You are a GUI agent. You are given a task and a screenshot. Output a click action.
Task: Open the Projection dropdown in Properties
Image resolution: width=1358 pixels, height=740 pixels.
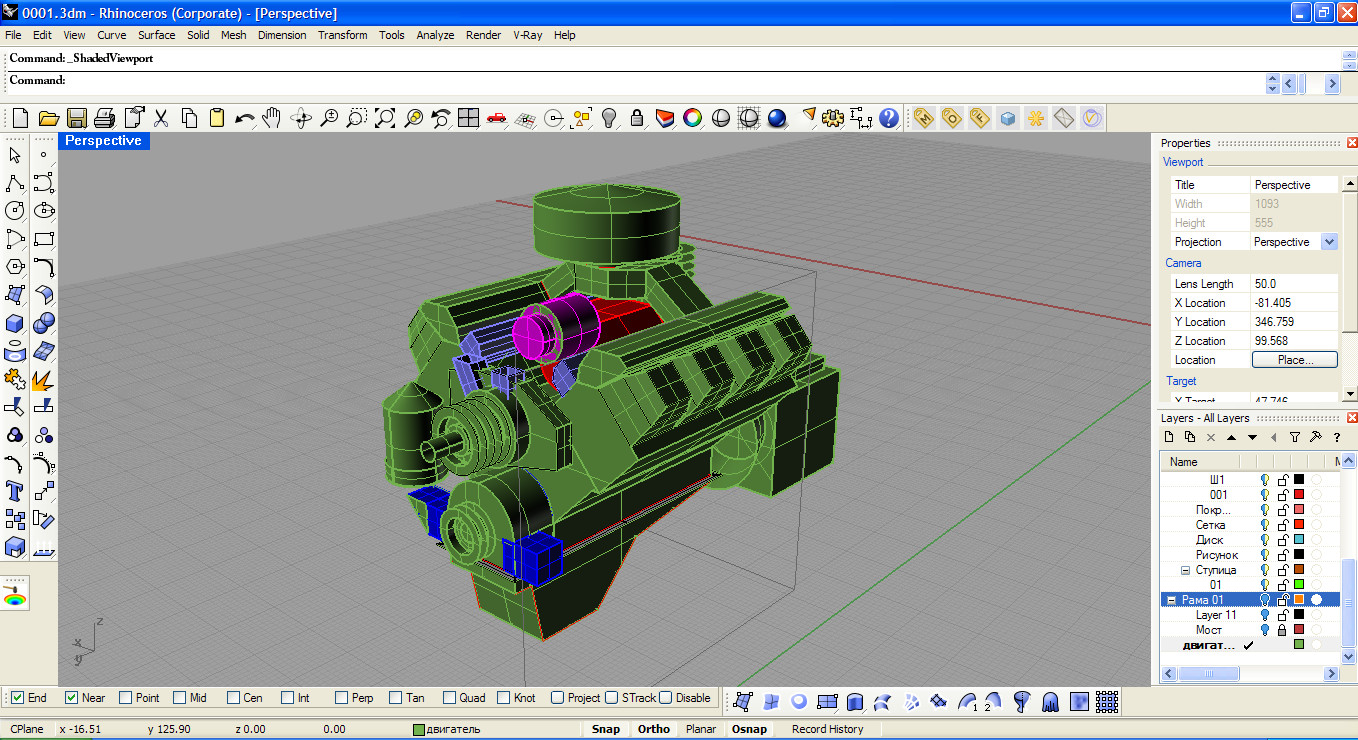1329,242
